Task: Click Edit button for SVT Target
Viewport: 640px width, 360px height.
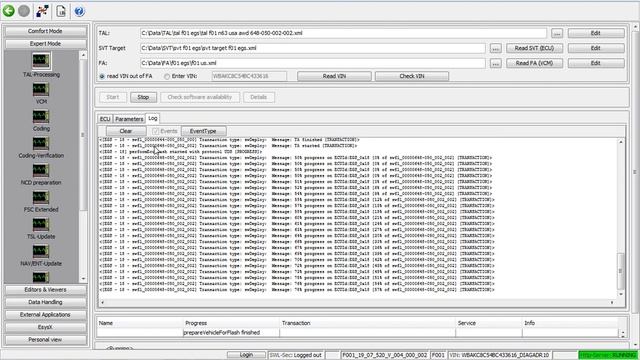Action: (596, 48)
